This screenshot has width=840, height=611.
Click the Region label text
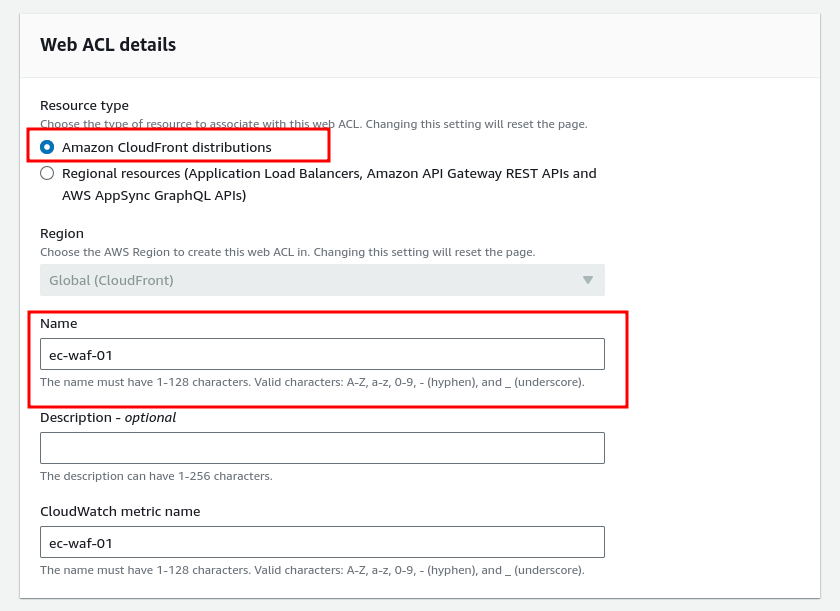pyautogui.click(x=62, y=233)
